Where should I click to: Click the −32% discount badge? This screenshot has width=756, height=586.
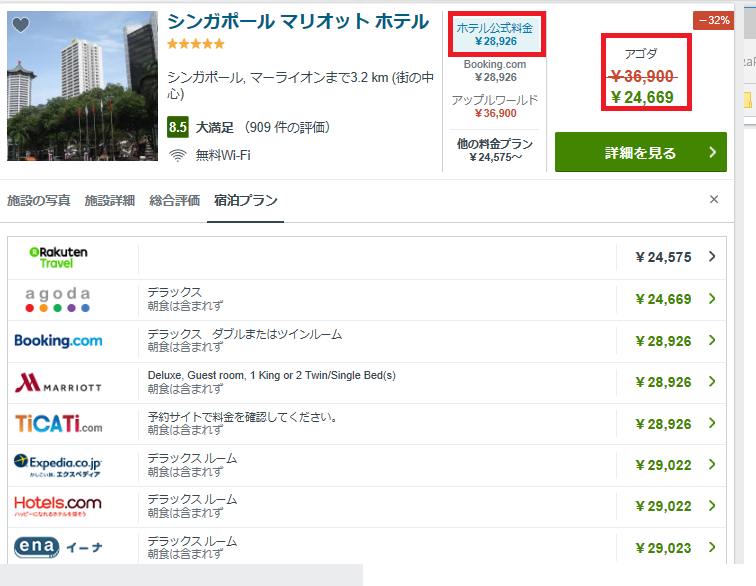click(x=714, y=20)
